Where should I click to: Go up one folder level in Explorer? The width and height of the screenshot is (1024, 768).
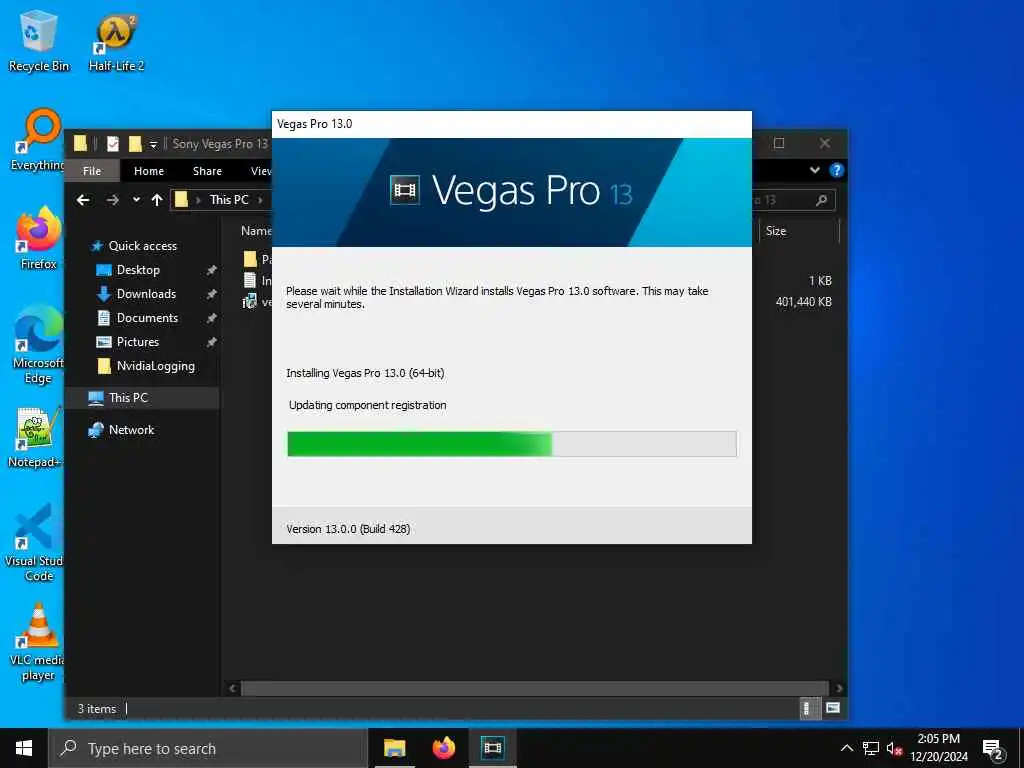(x=157, y=200)
